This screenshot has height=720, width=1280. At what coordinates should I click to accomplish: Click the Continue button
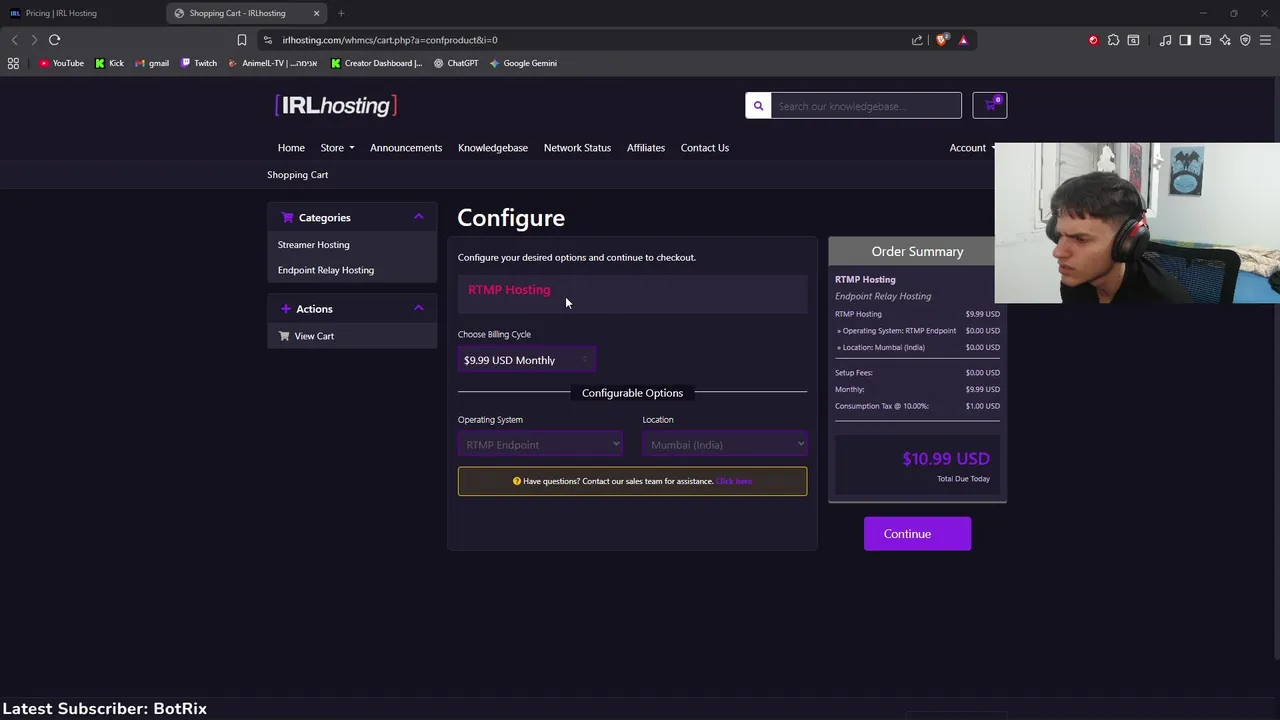pos(917,534)
